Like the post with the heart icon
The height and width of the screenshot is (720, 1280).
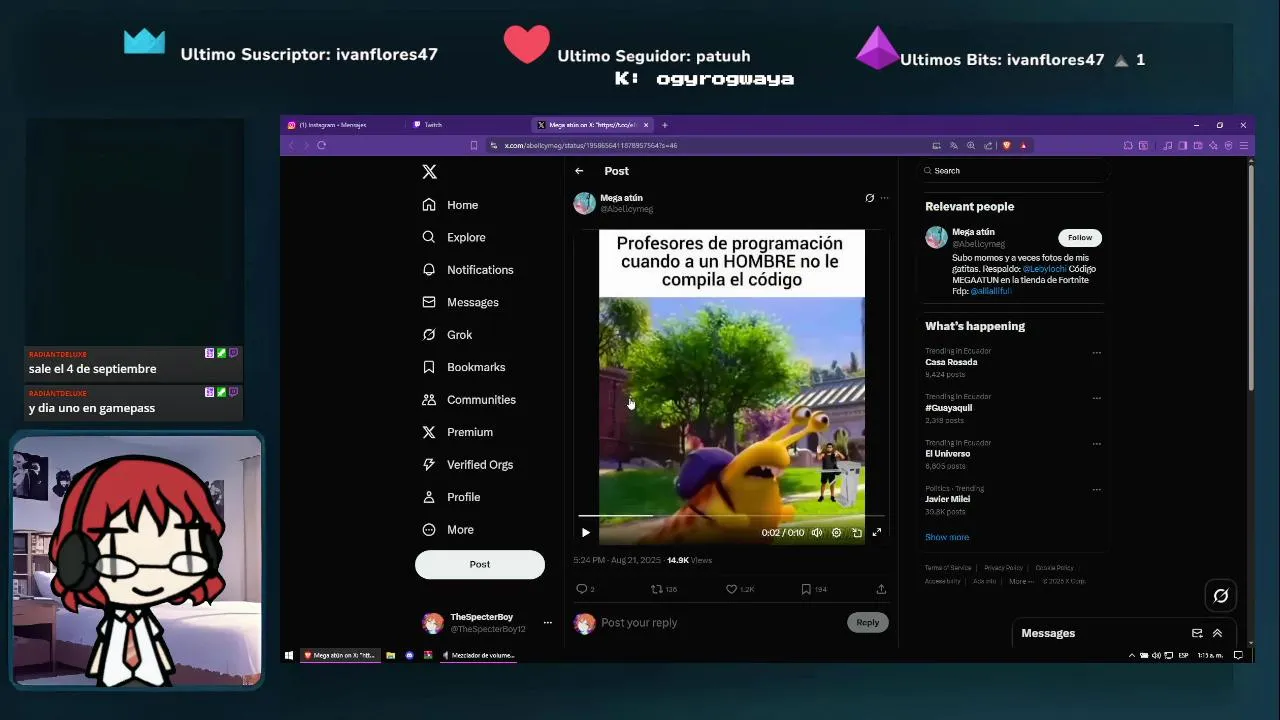click(731, 589)
